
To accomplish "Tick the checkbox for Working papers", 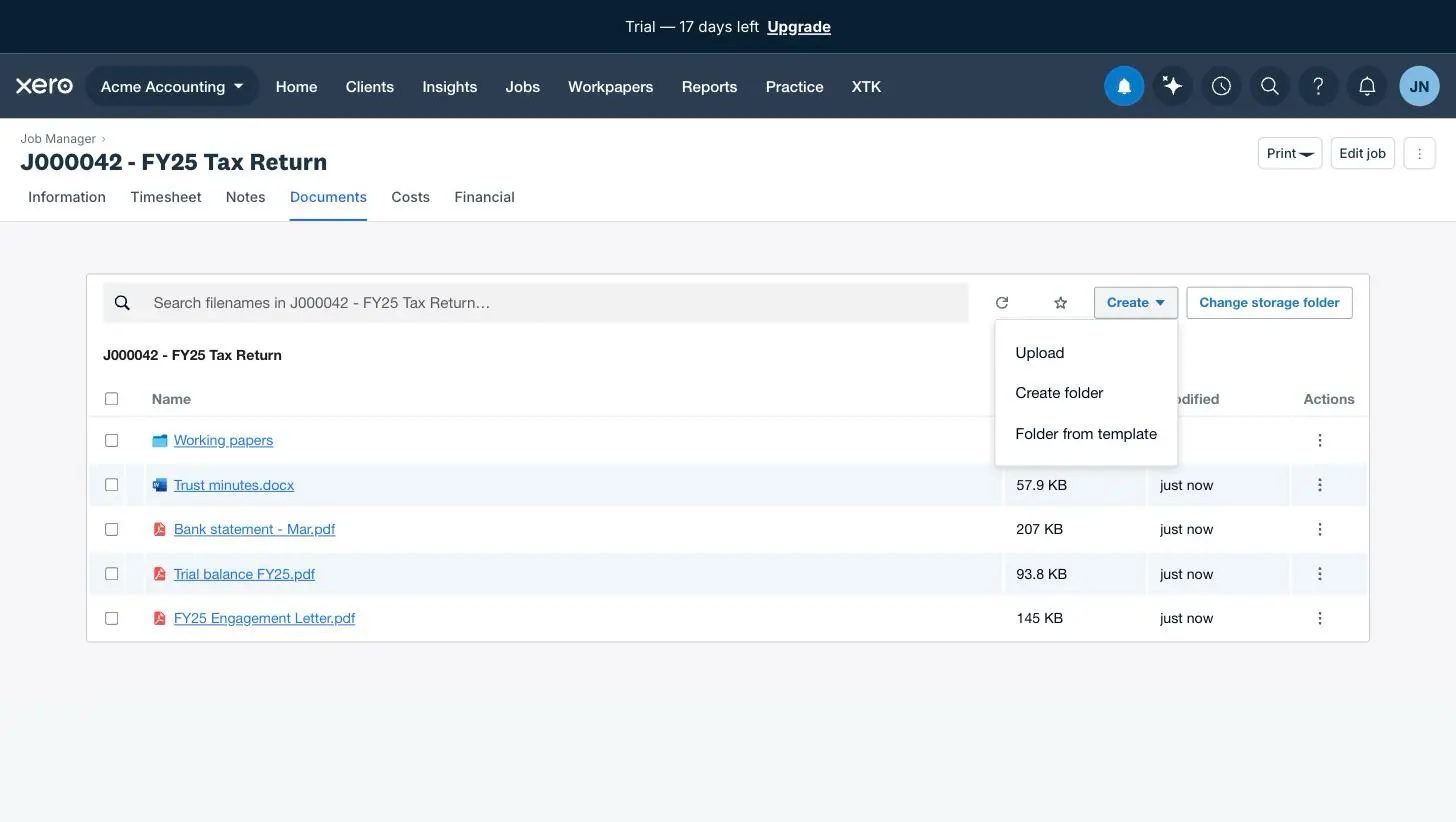I will (x=111, y=440).
